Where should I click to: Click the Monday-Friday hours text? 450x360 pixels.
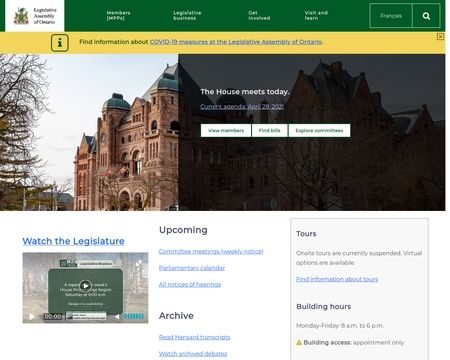click(x=340, y=326)
